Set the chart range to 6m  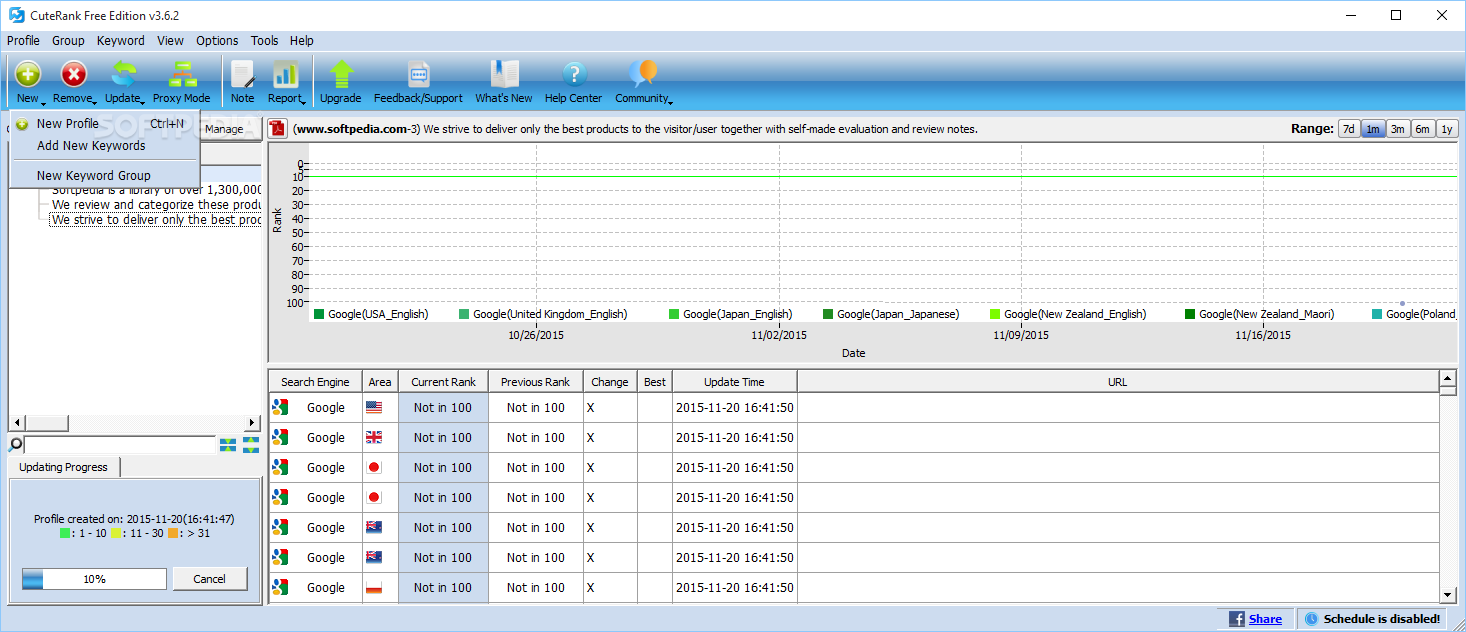1423,129
